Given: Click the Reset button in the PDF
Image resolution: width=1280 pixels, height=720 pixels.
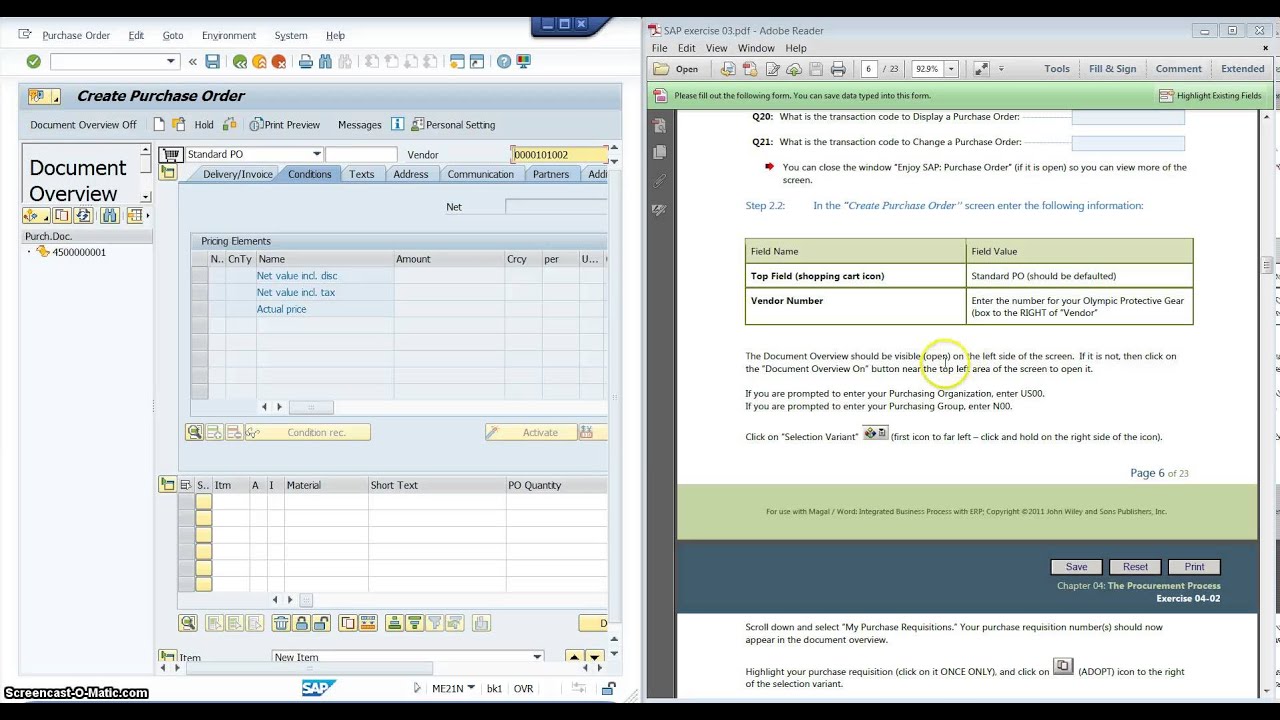Looking at the screenshot, I should [1135, 566].
